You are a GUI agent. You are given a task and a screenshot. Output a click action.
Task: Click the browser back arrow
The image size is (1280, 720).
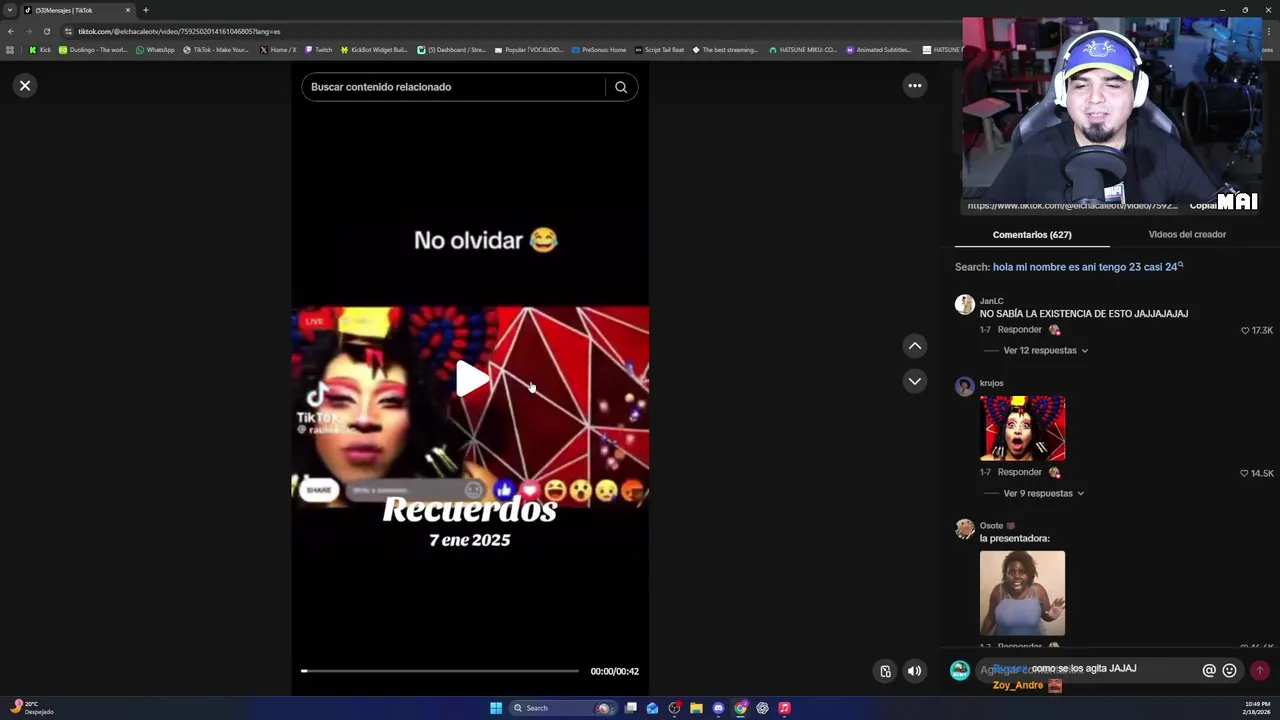click(11, 31)
